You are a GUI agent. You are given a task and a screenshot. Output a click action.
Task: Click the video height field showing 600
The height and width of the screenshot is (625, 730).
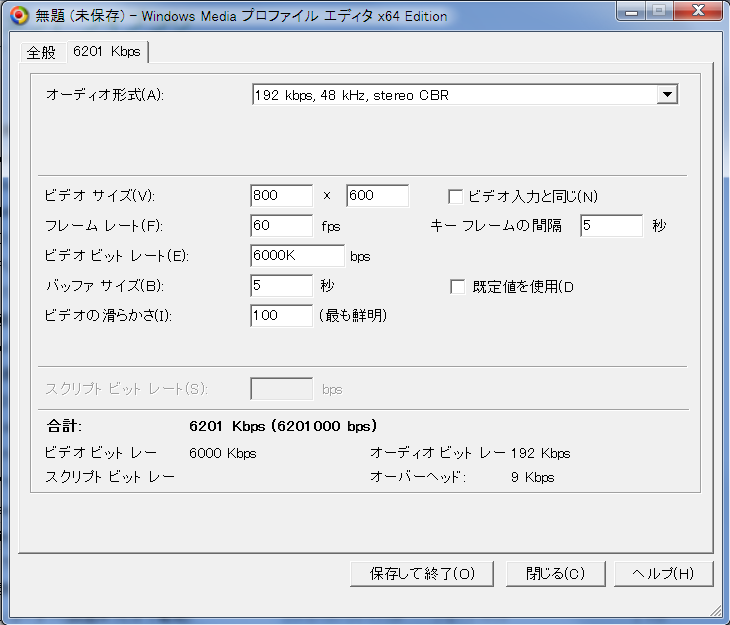377,196
